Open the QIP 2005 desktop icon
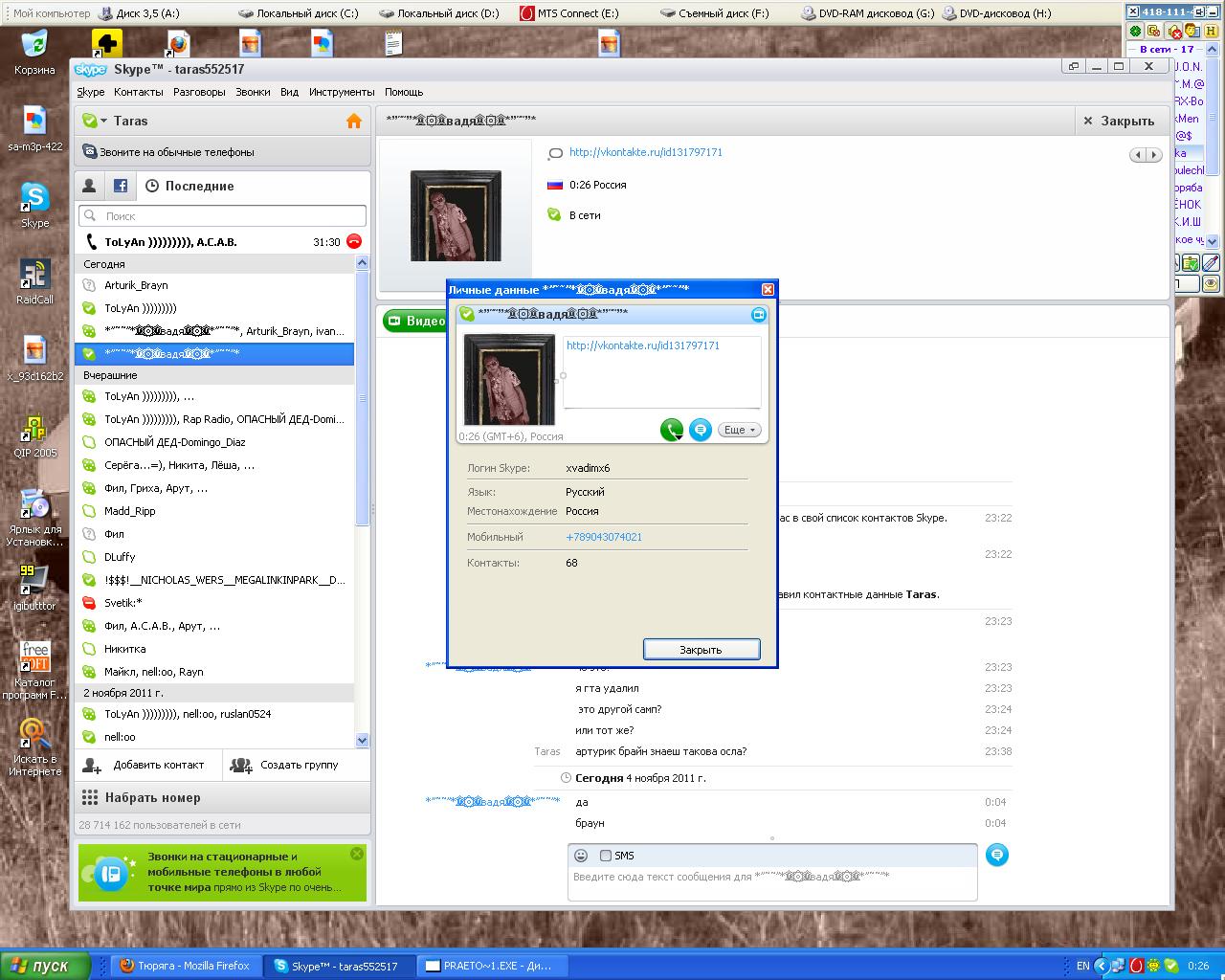This screenshot has width=1225, height=980. point(34,434)
